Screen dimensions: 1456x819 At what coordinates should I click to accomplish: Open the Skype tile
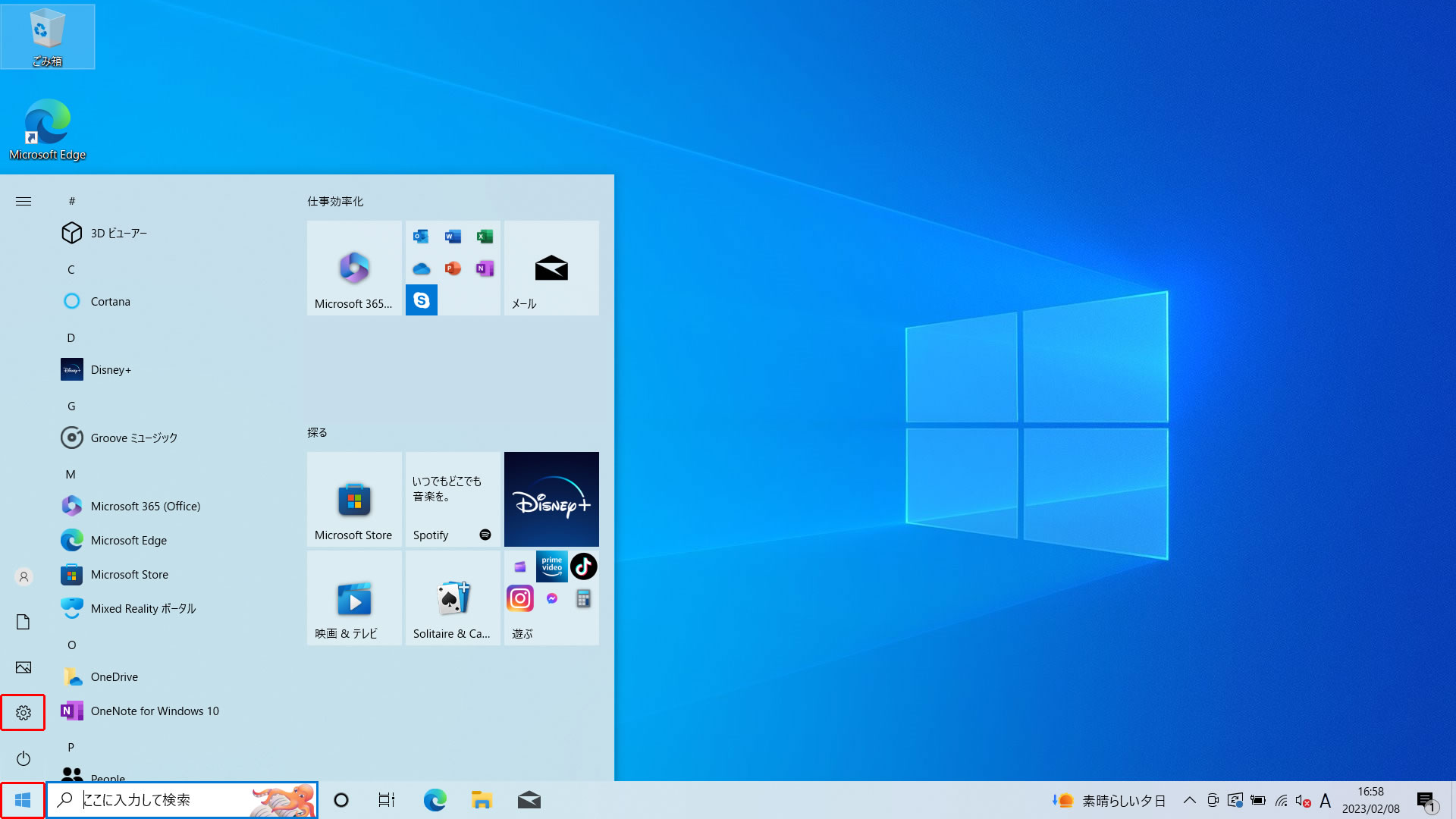click(x=421, y=300)
